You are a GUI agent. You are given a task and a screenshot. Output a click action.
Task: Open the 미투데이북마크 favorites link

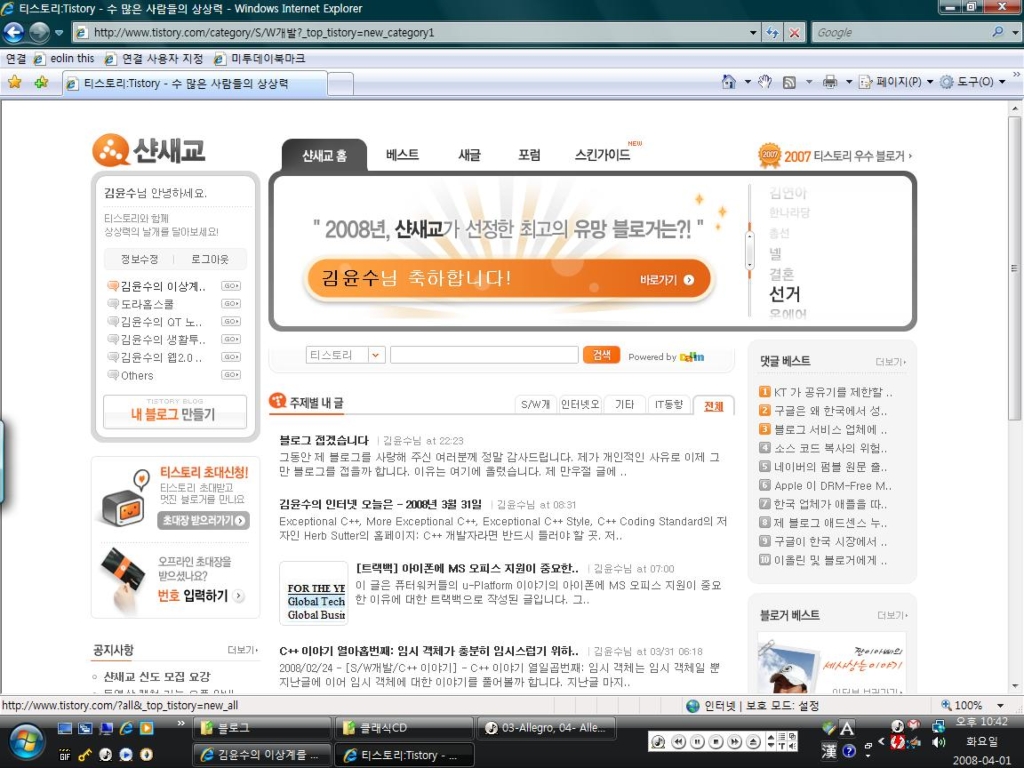point(260,59)
